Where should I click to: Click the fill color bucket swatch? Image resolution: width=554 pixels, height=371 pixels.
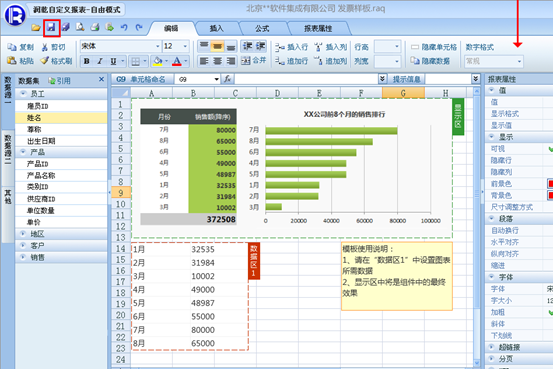click(158, 61)
